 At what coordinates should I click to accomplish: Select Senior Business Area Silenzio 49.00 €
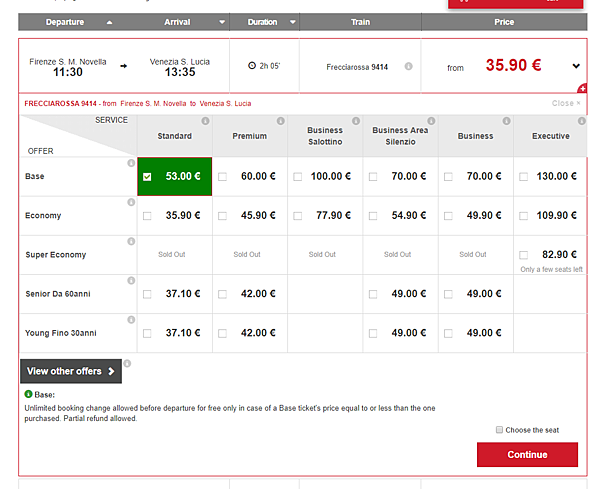point(373,294)
